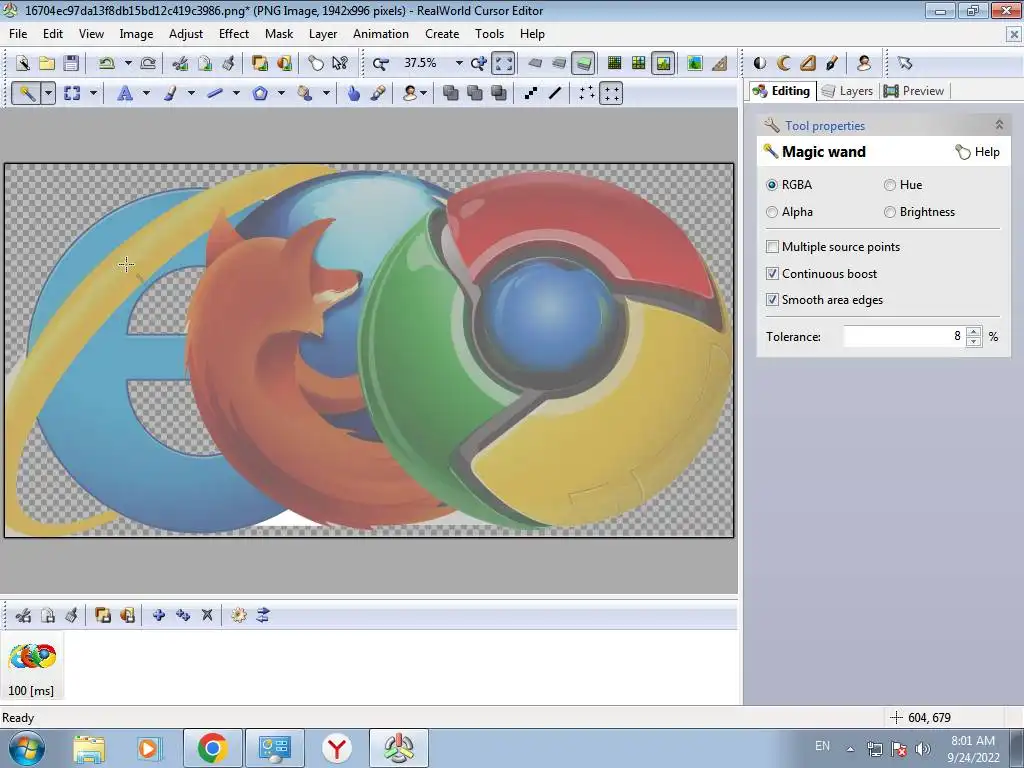Add a frame with the single blue plus

click(159, 615)
